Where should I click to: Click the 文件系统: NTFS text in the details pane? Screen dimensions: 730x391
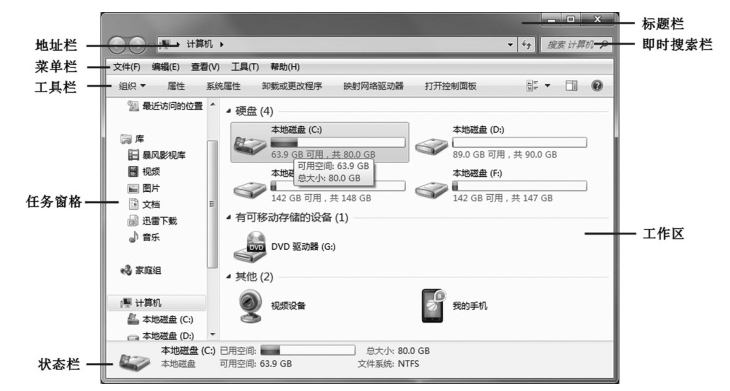click(388, 364)
